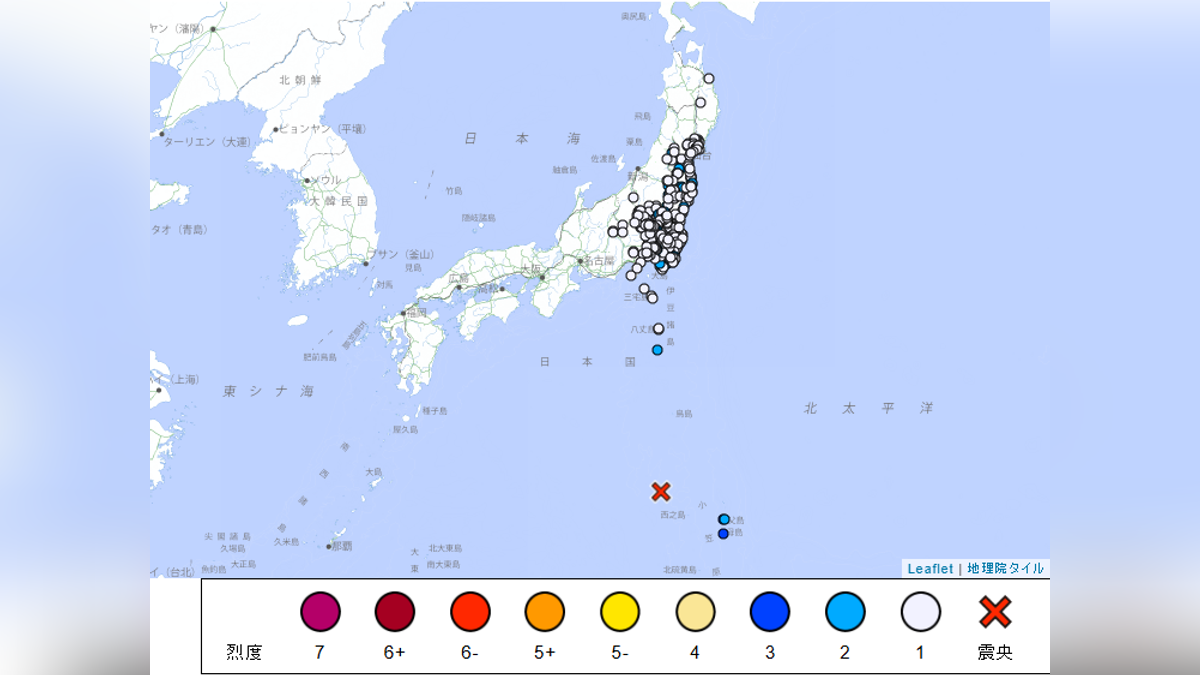The height and width of the screenshot is (675, 1200).
Task: Click the 日本海 sea label
Action: pyautogui.click(x=522, y=139)
